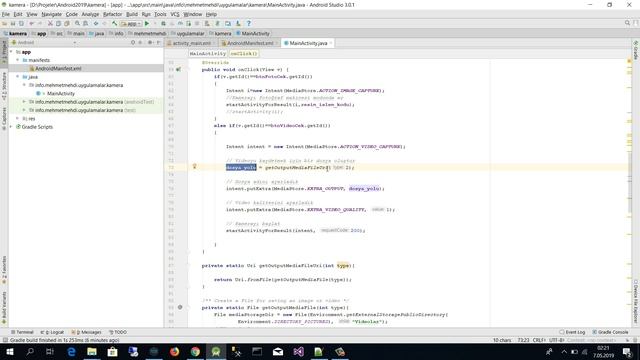Click CRLF line separator in status bar

pos(539,340)
